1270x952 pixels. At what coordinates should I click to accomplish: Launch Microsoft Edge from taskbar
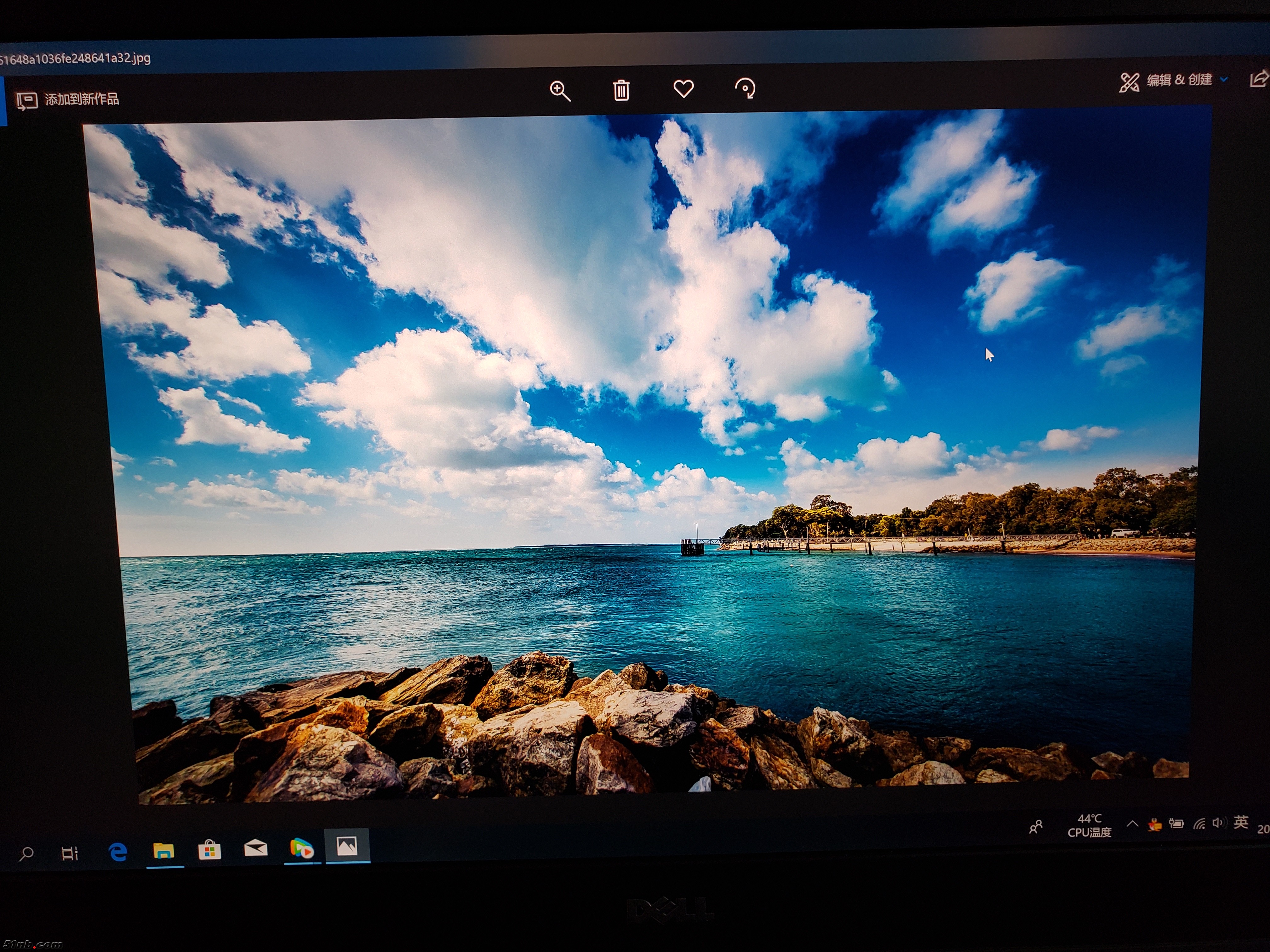click(x=118, y=852)
